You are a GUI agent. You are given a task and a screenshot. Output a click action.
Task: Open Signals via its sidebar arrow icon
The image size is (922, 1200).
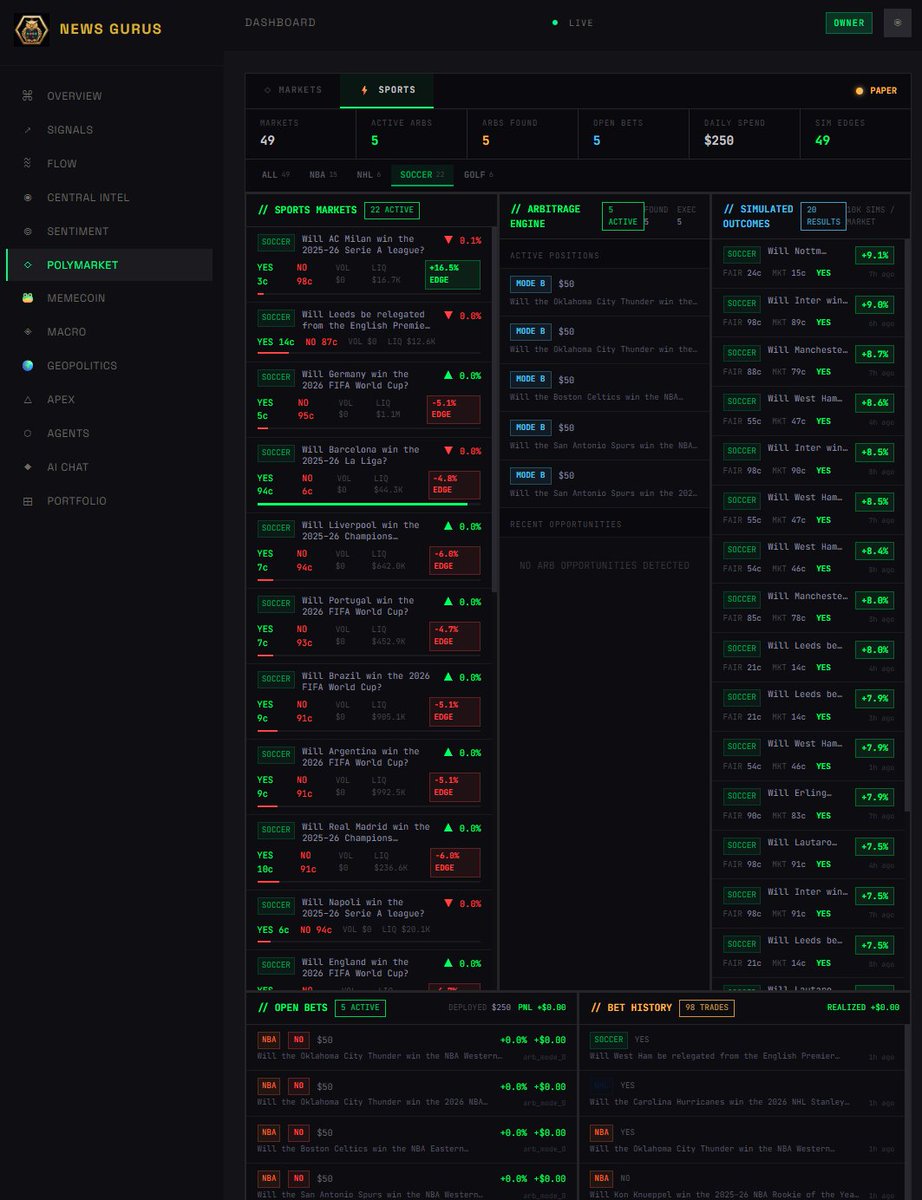pos(28,130)
